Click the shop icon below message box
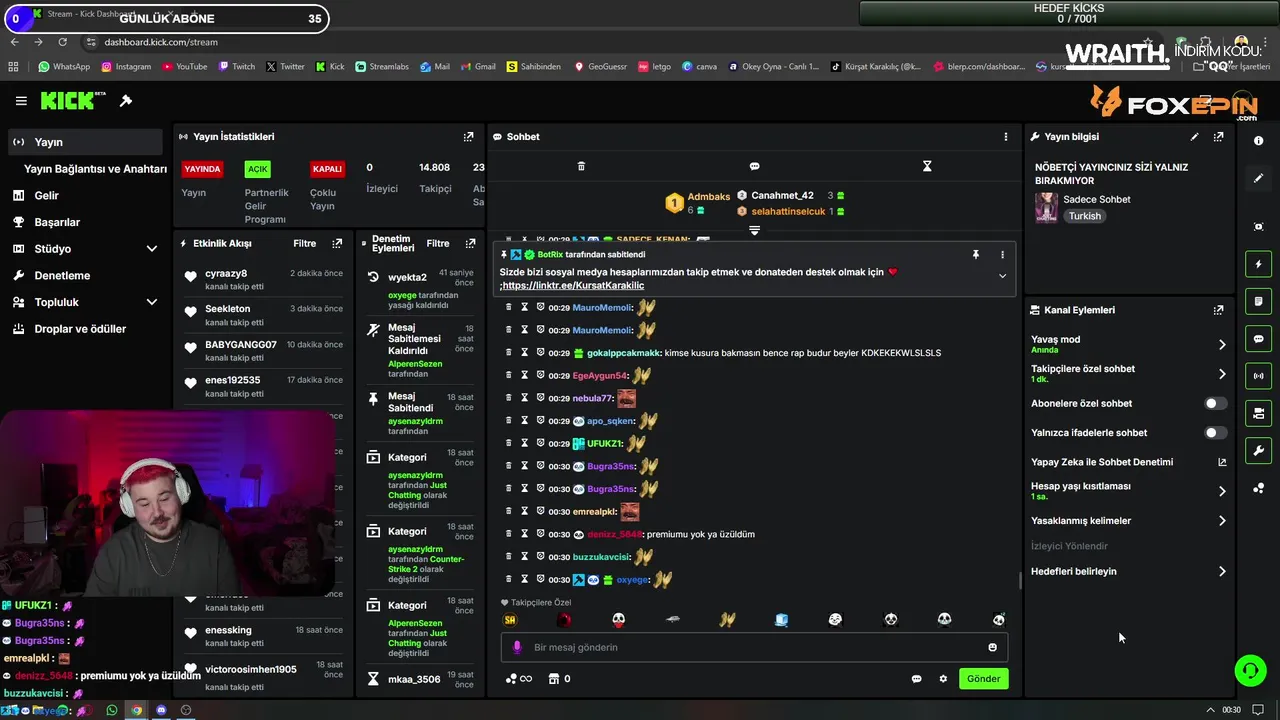Image resolution: width=1280 pixels, height=720 pixels. (x=555, y=679)
